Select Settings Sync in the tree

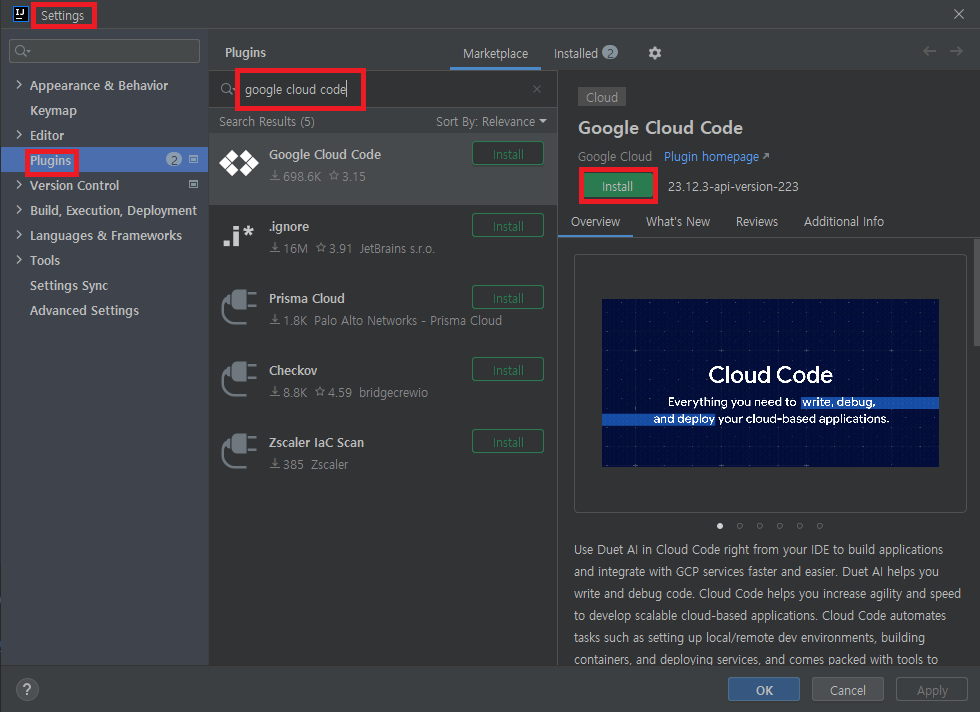point(69,285)
